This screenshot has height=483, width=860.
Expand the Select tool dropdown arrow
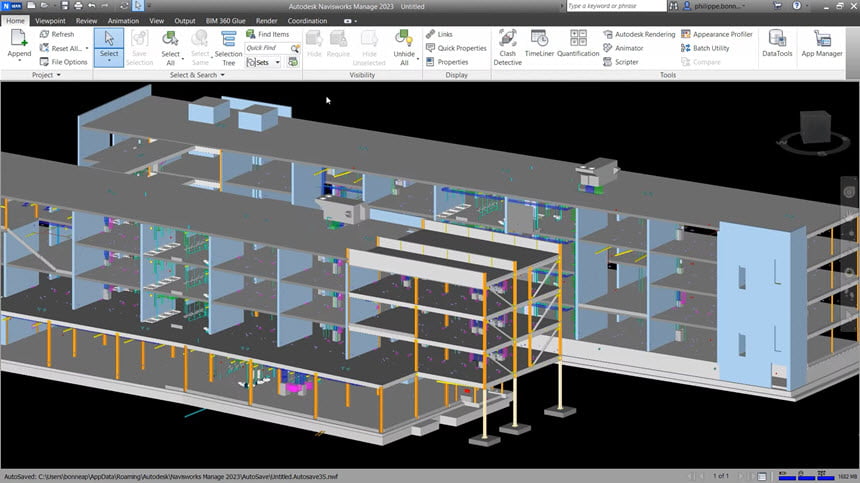109,61
